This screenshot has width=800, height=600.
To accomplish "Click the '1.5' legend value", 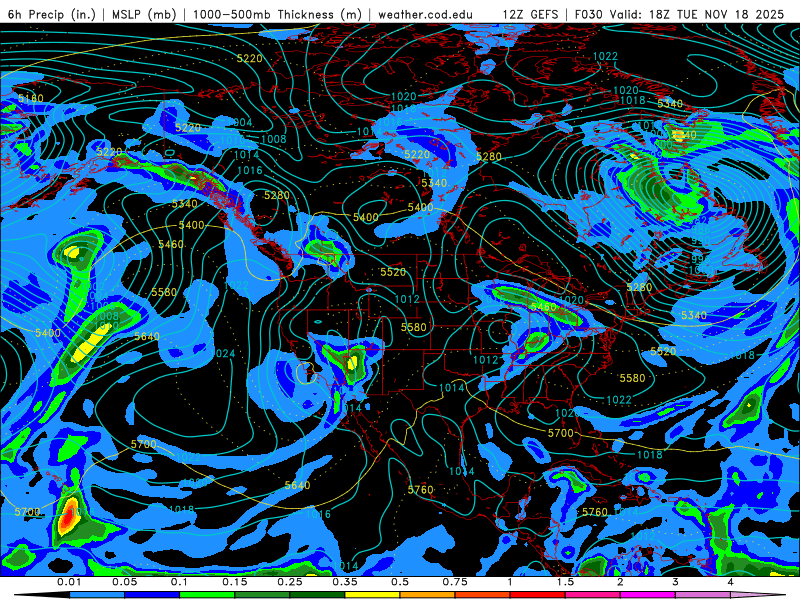I will click(x=565, y=582).
